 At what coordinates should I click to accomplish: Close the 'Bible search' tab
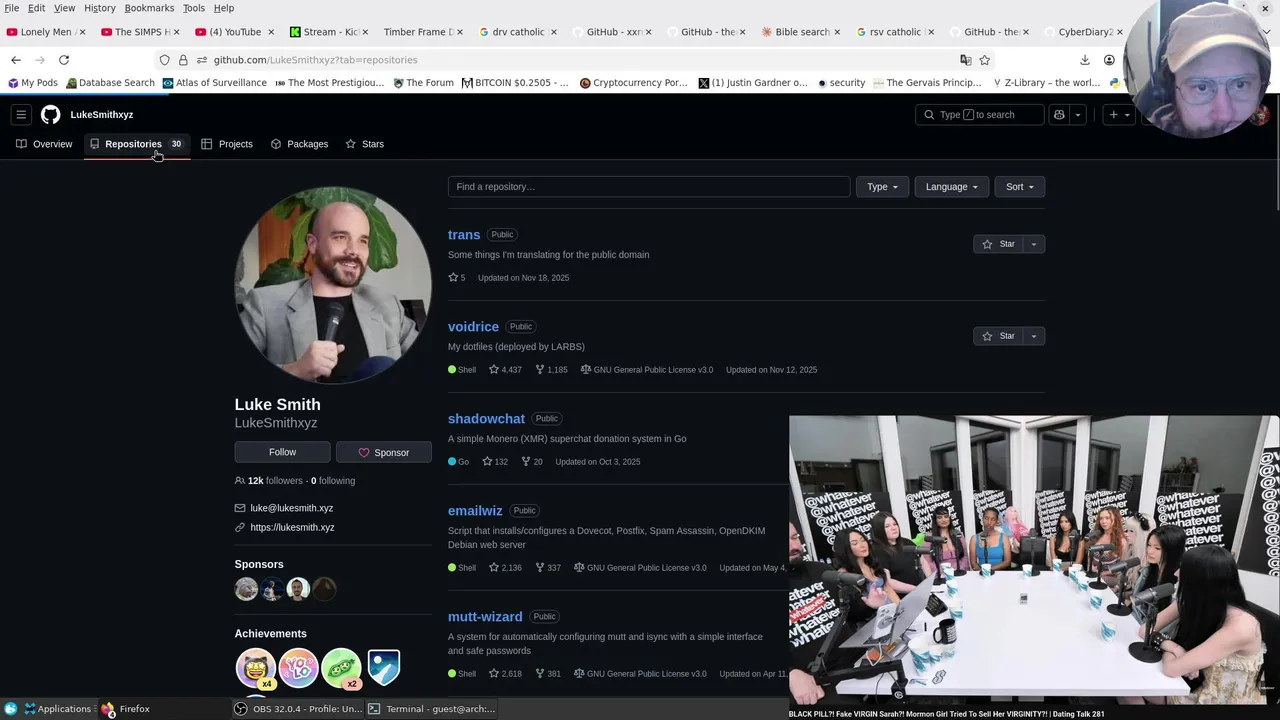pos(837,32)
